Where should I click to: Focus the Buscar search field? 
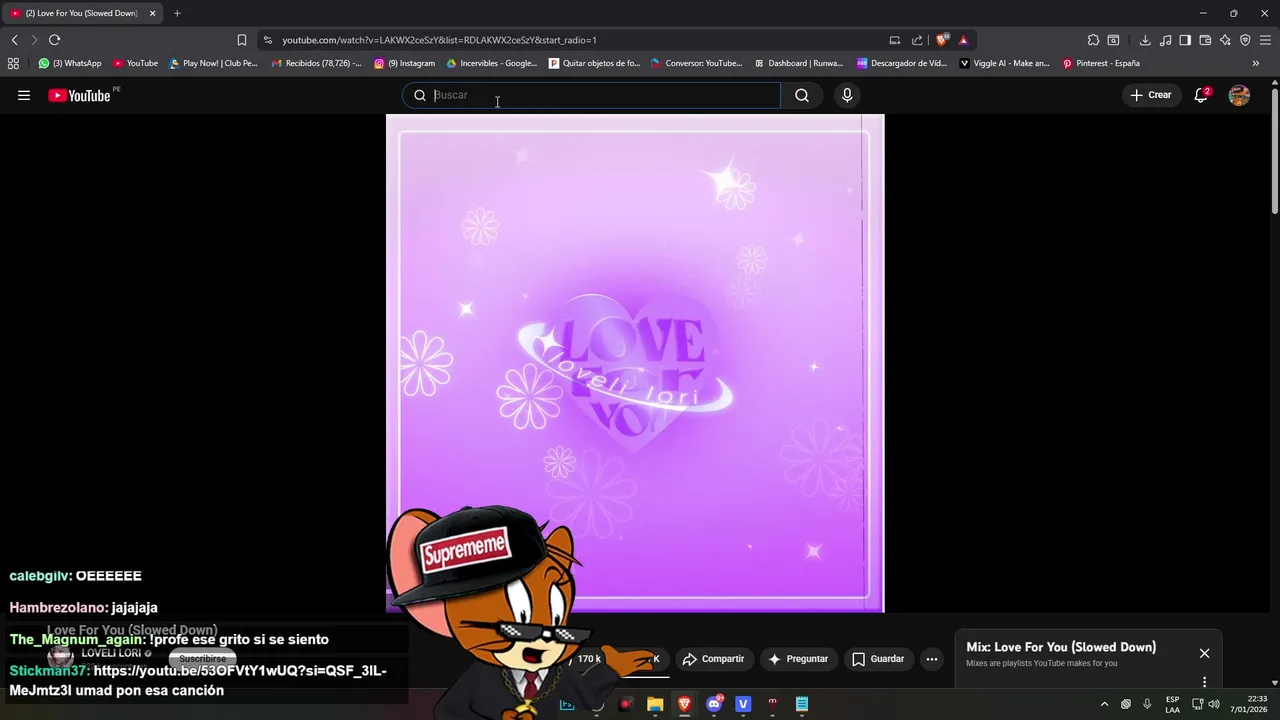591,95
